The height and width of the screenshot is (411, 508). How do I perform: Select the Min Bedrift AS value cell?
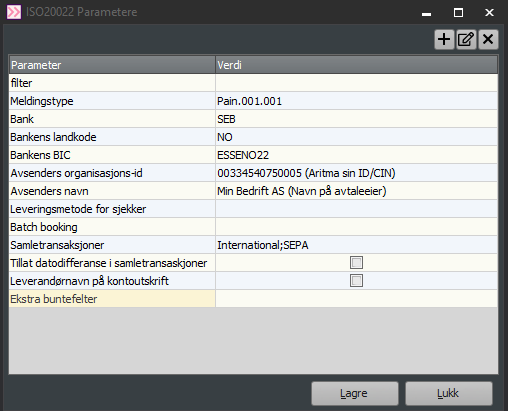356,191
